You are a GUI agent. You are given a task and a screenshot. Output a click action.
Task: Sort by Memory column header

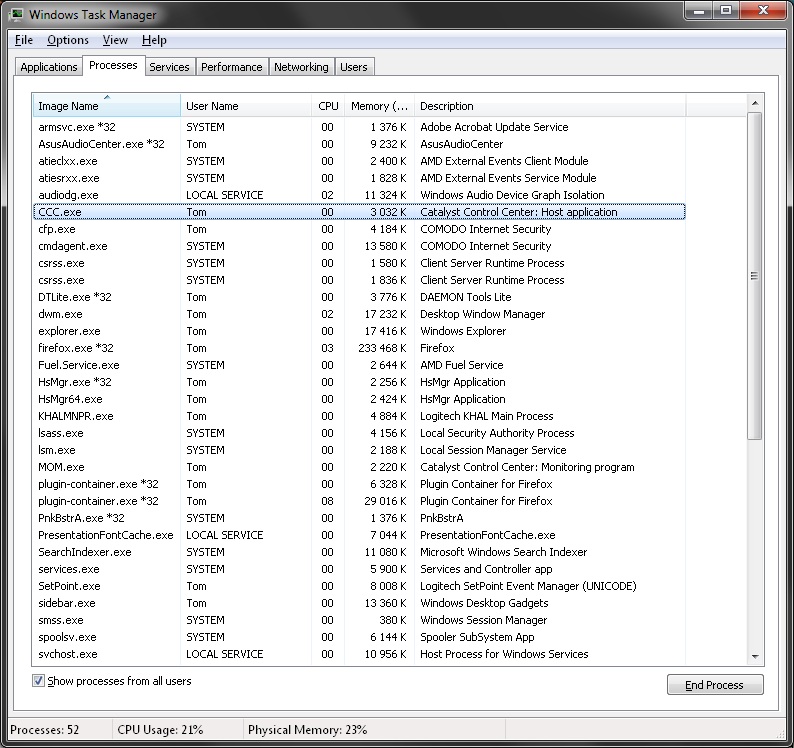click(379, 106)
